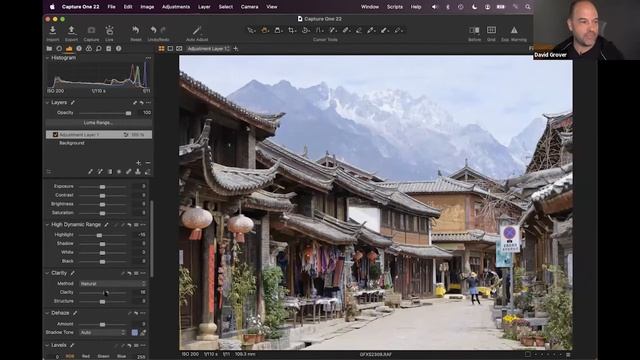
Task: Select the Background layer row
Action: pos(98,143)
